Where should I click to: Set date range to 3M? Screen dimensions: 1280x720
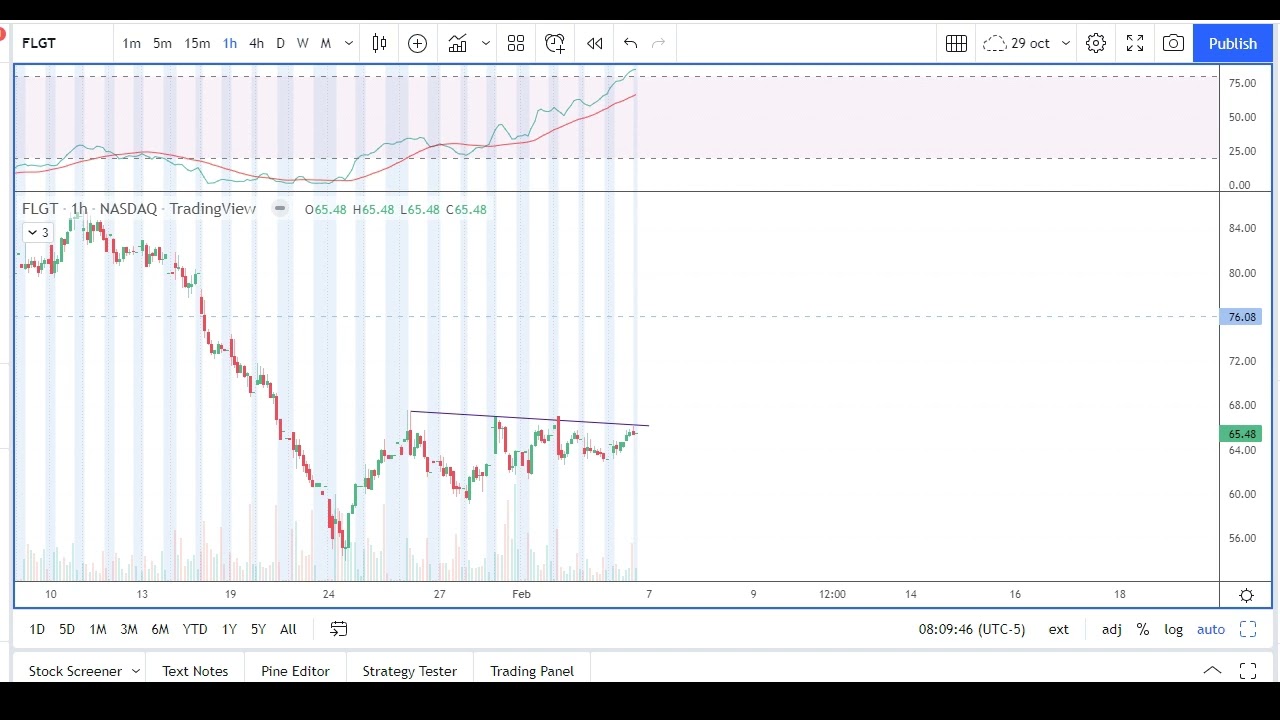[x=129, y=629]
